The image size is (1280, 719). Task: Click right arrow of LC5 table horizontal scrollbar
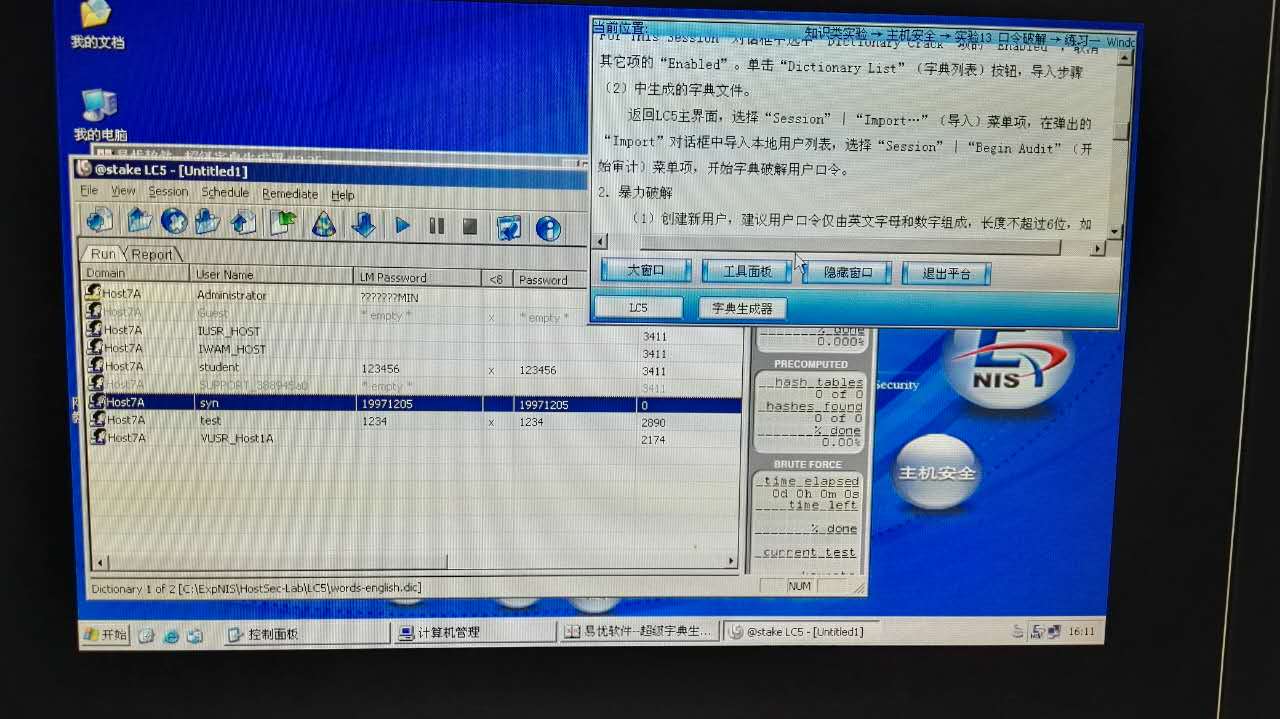coord(732,562)
